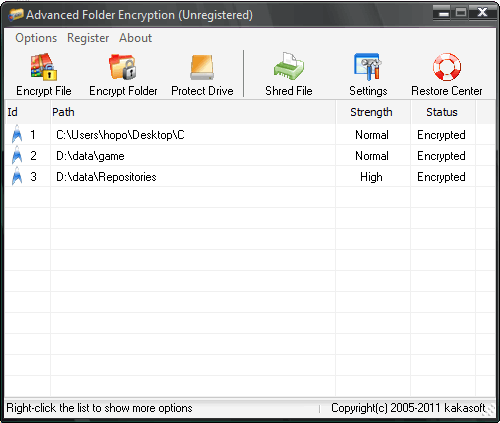Click the Encrypt File toolbar icon
The image size is (500, 423).
[x=44, y=67]
